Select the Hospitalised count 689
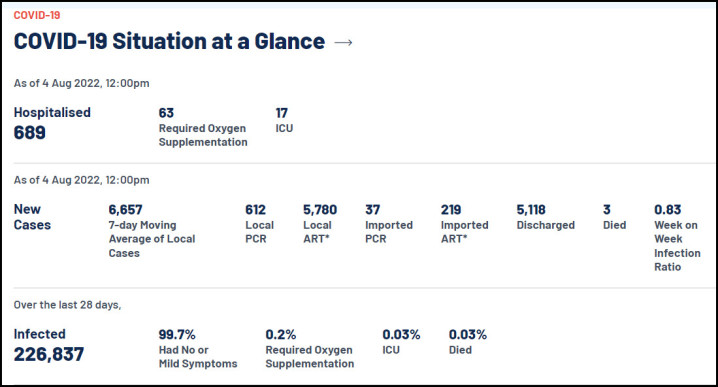 pyautogui.click(x=30, y=132)
